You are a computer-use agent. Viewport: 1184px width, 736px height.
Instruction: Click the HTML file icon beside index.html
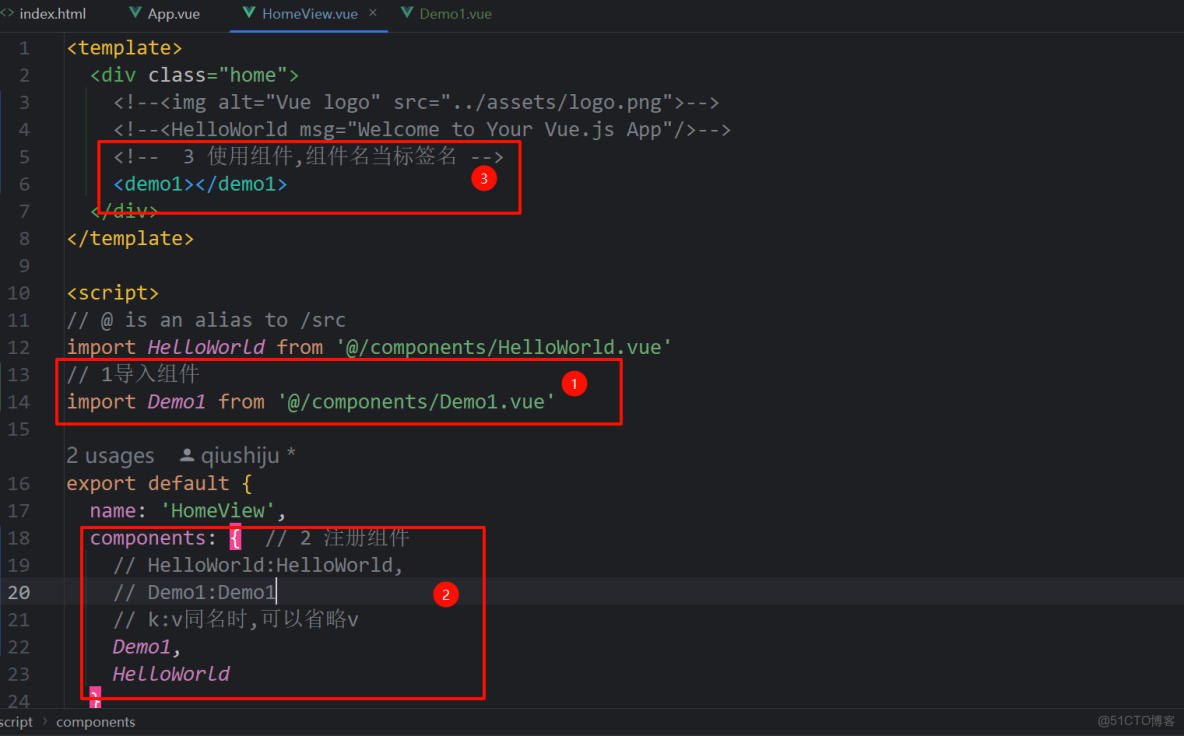click(9, 13)
